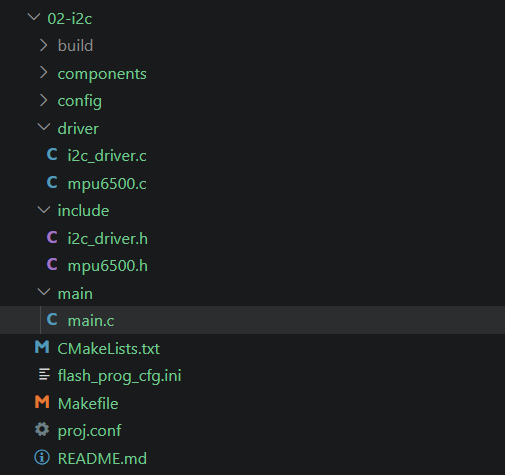Expand the build folder chevron
The width and height of the screenshot is (505, 475).
[44, 45]
